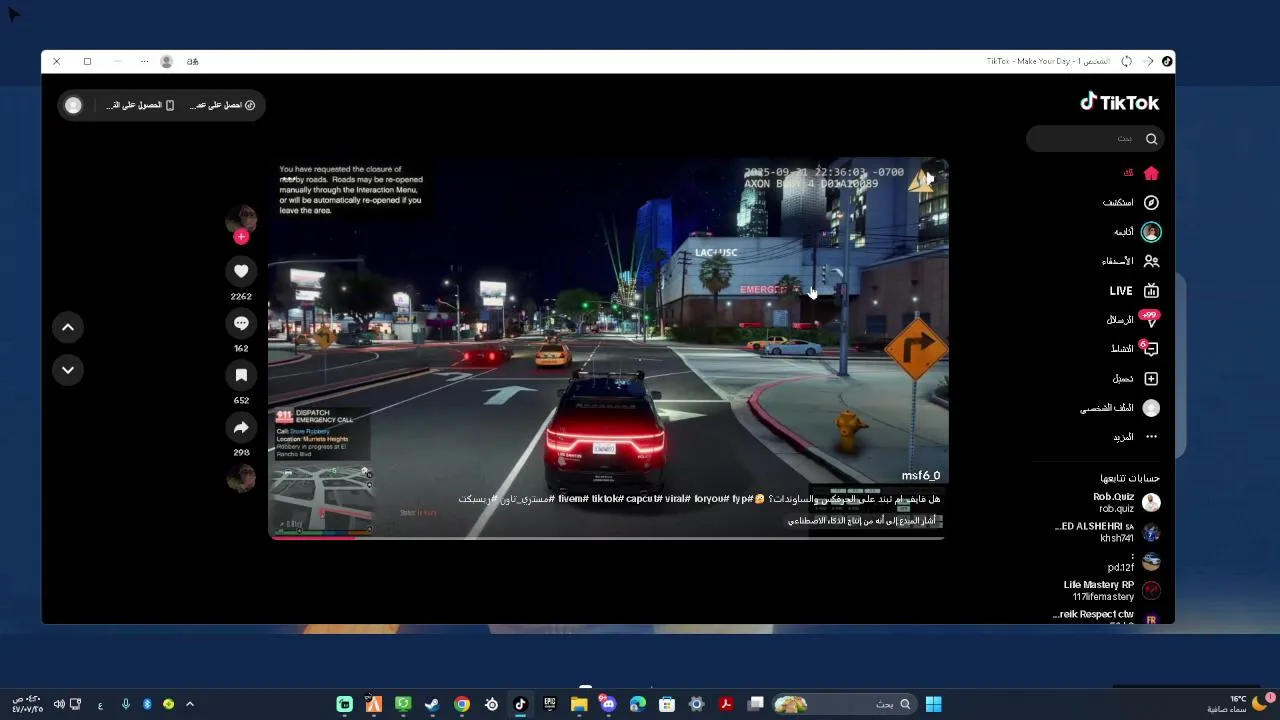Open the Bluetooth tray icon
The height and width of the screenshot is (720, 1280).
147,704
